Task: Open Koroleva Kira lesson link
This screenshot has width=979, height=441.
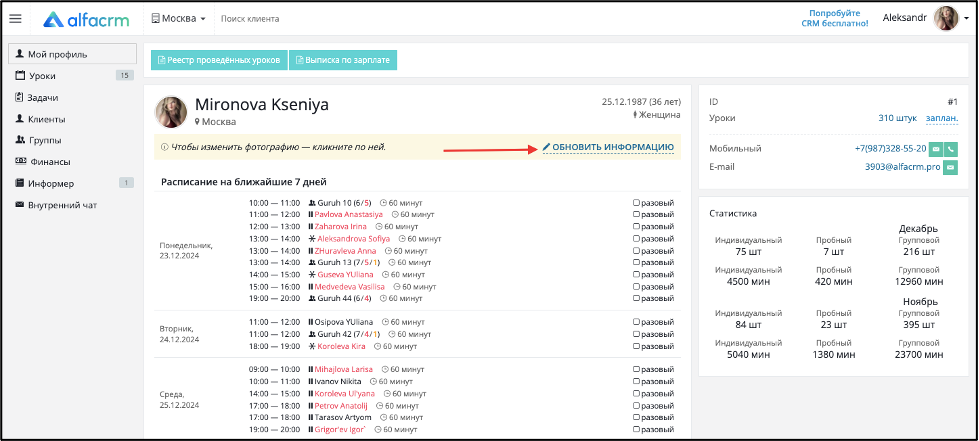Action: [341, 346]
